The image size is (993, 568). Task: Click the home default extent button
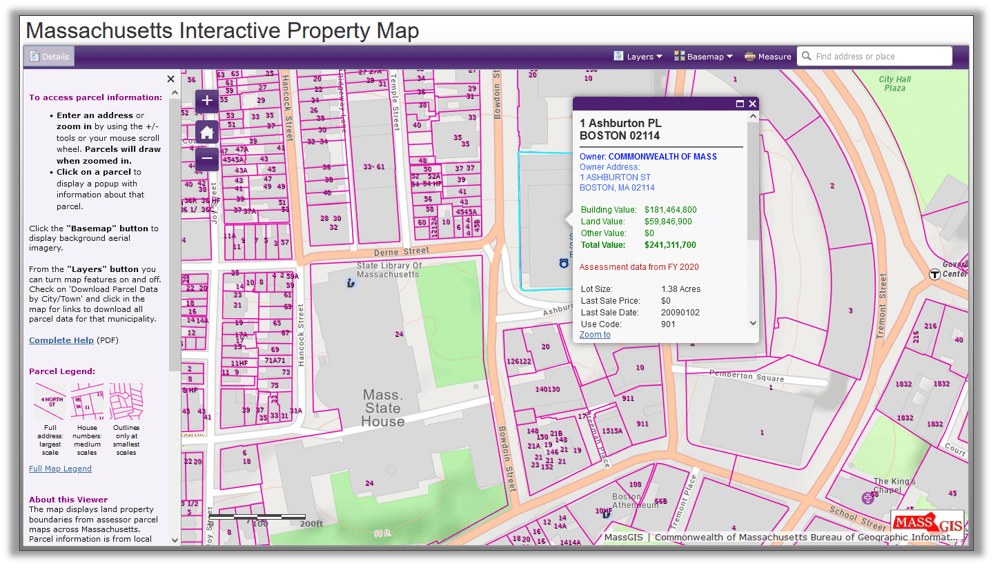pos(207,132)
